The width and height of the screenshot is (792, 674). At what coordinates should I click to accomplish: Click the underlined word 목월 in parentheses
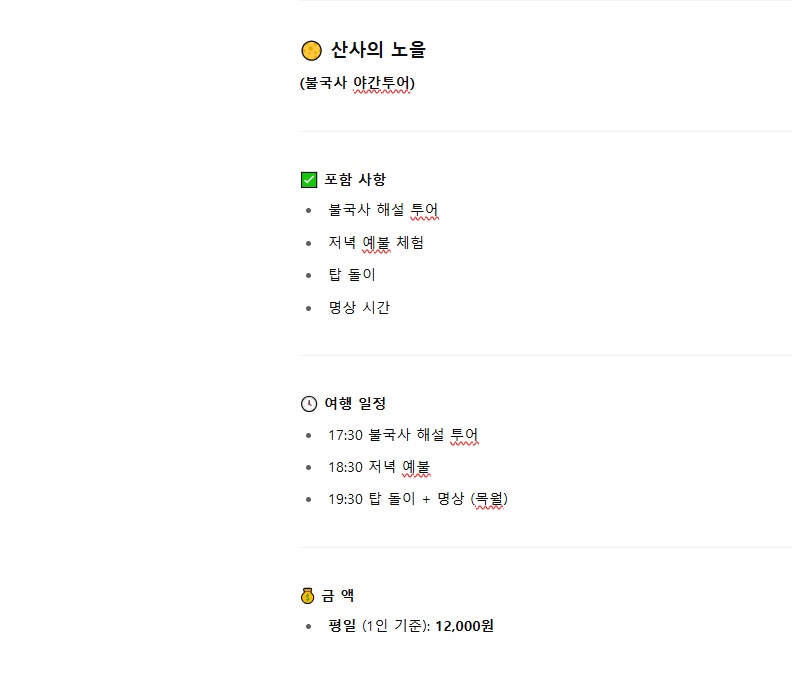point(489,499)
